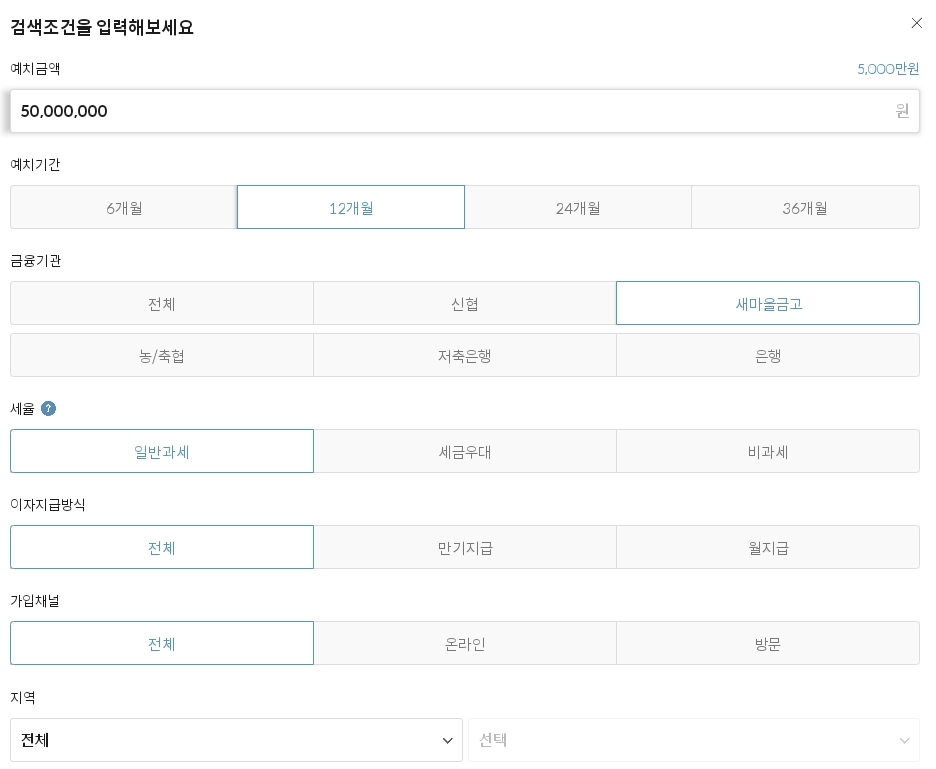The width and height of the screenshot is (936, 769).
Task: Click the 세율 help question-mark icon
Action: point(48,408)
